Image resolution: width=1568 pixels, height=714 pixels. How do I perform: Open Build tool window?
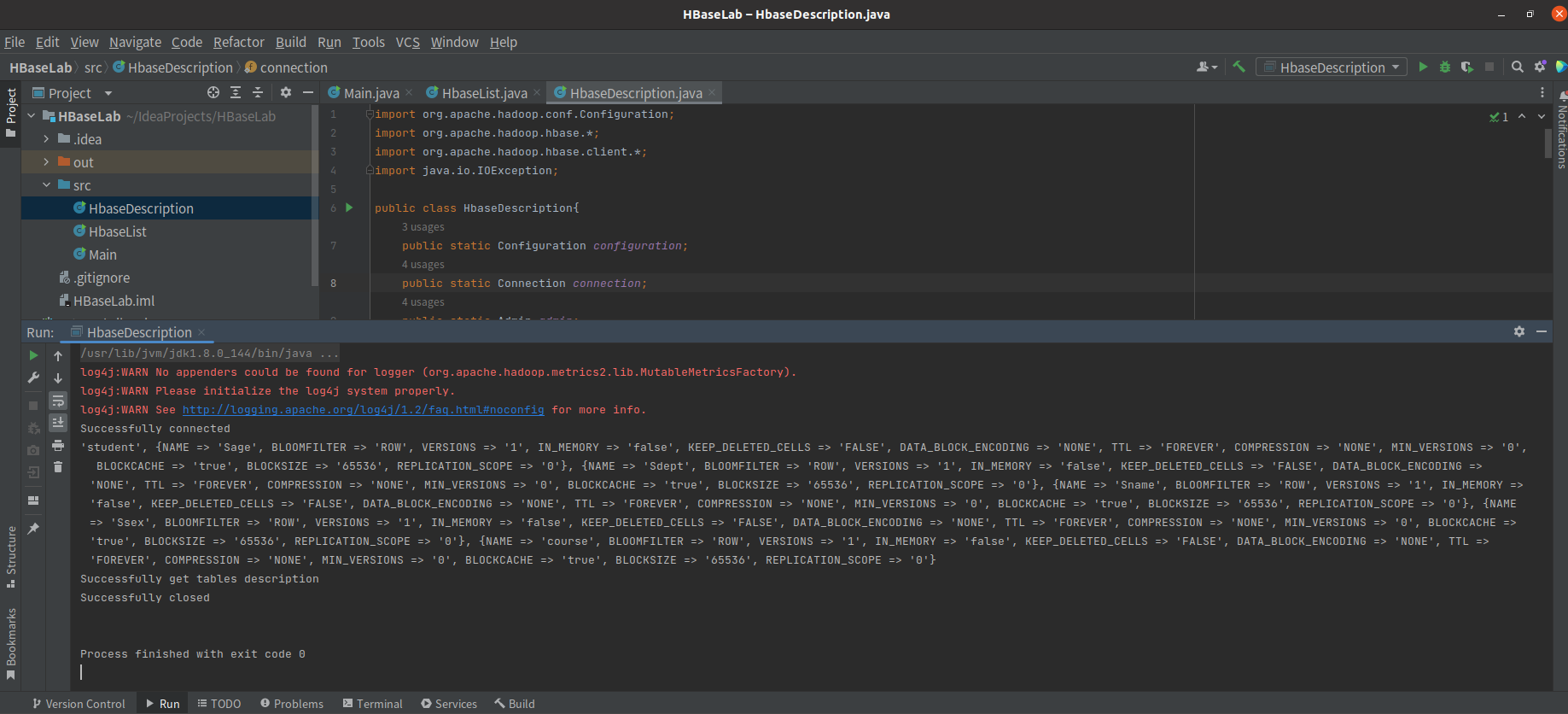[x=515, y=704]
